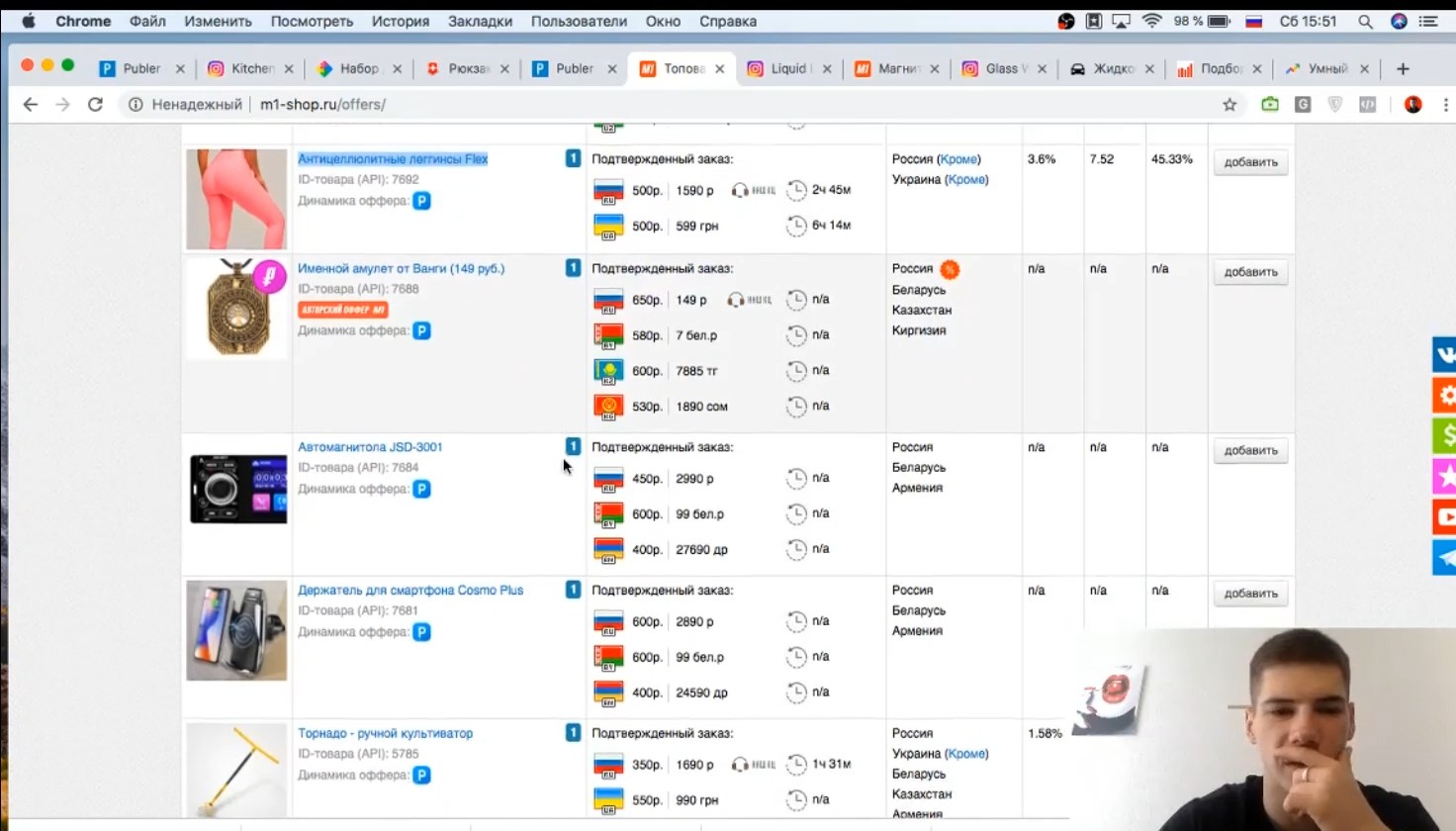
Task: Reload the m1-shop.ru page
Action: coord(95,104)
